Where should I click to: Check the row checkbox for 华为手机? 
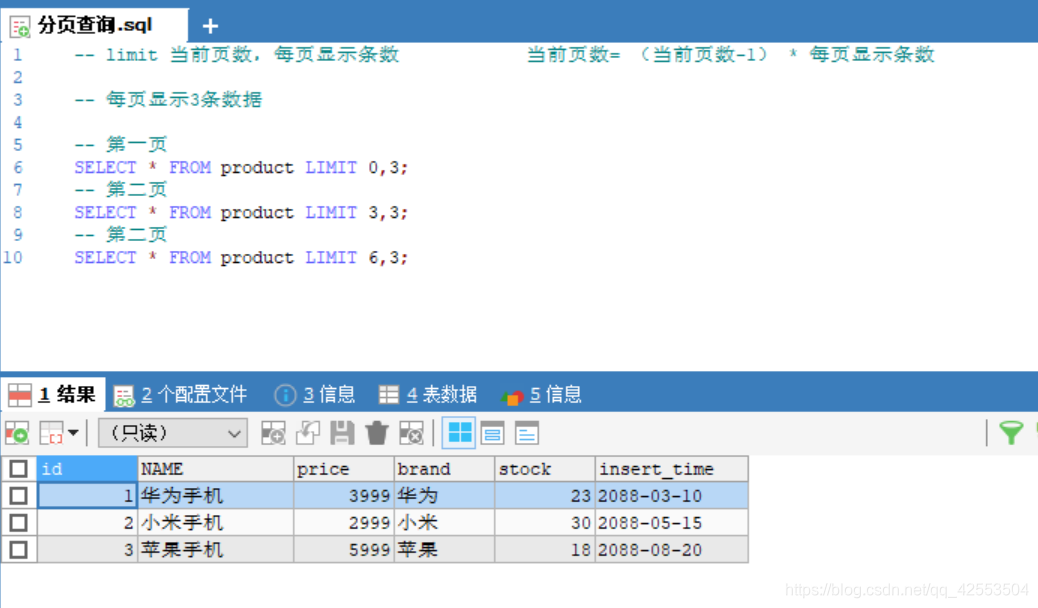point(19,495)
